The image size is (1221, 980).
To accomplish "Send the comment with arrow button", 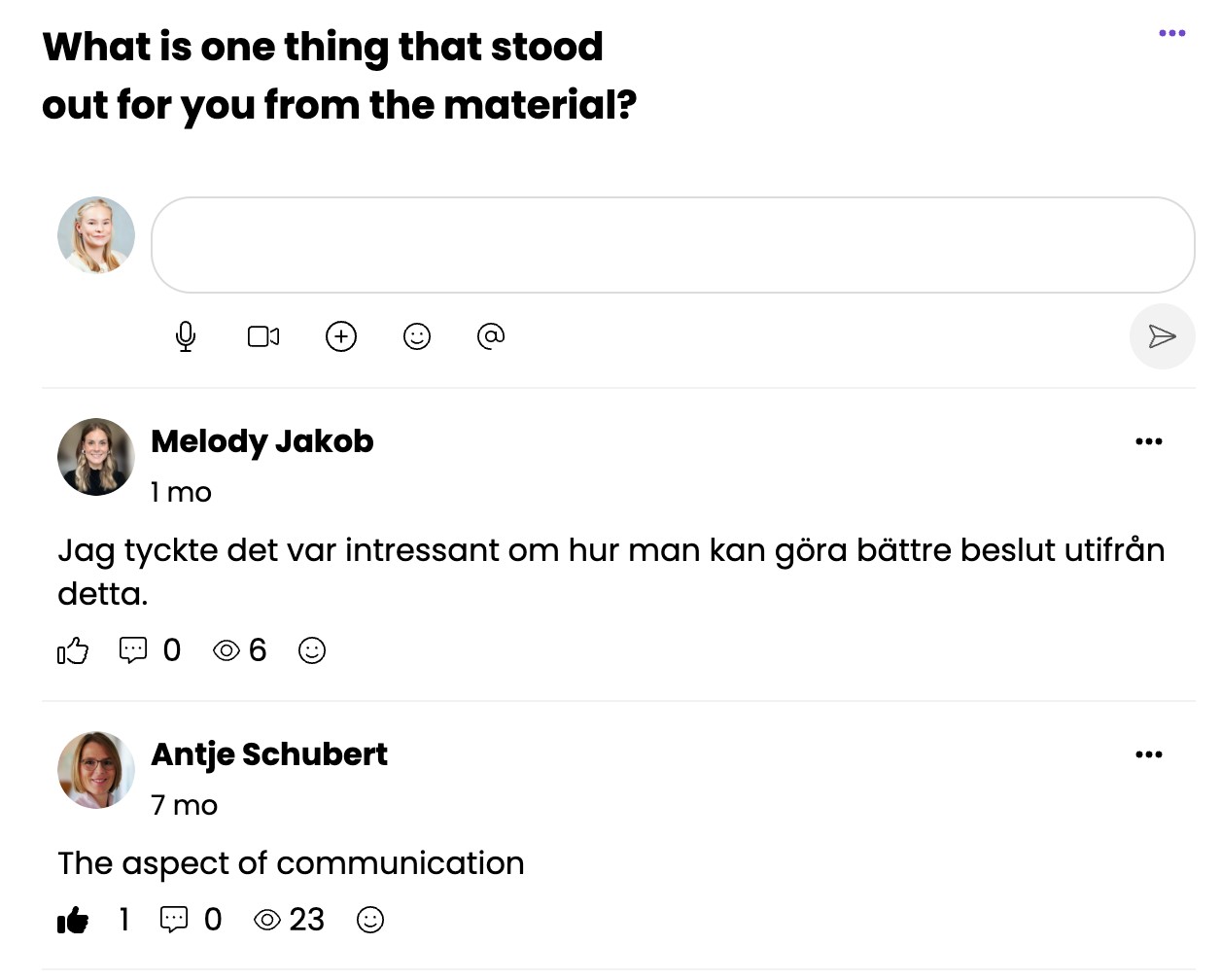I will (1162, 336).
